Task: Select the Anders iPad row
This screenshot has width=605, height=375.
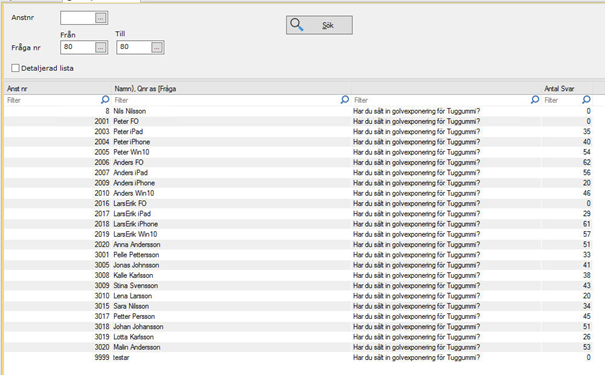Action: click(x=298, y=173)
